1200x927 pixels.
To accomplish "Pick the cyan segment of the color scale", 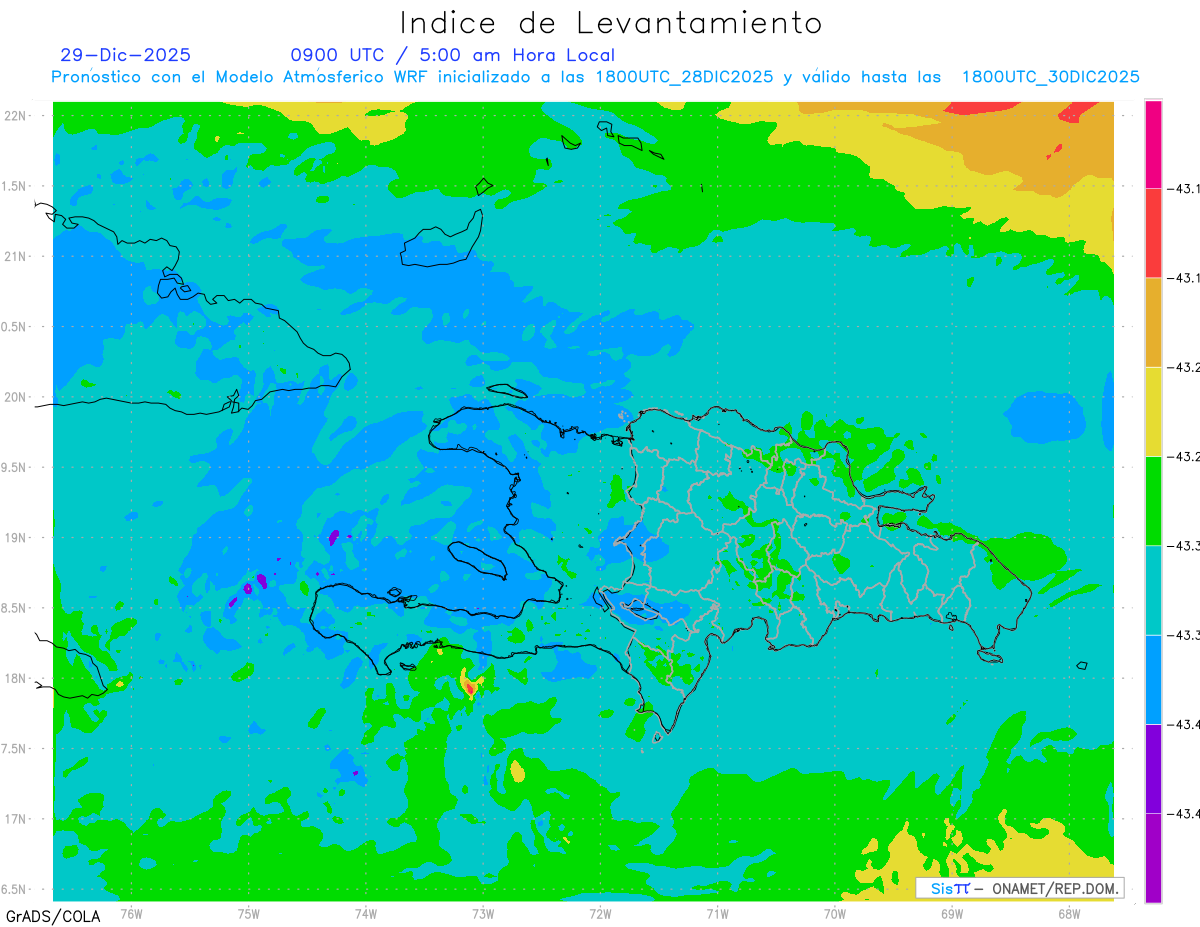I will pyautogui.click(x=1153, y=590).
